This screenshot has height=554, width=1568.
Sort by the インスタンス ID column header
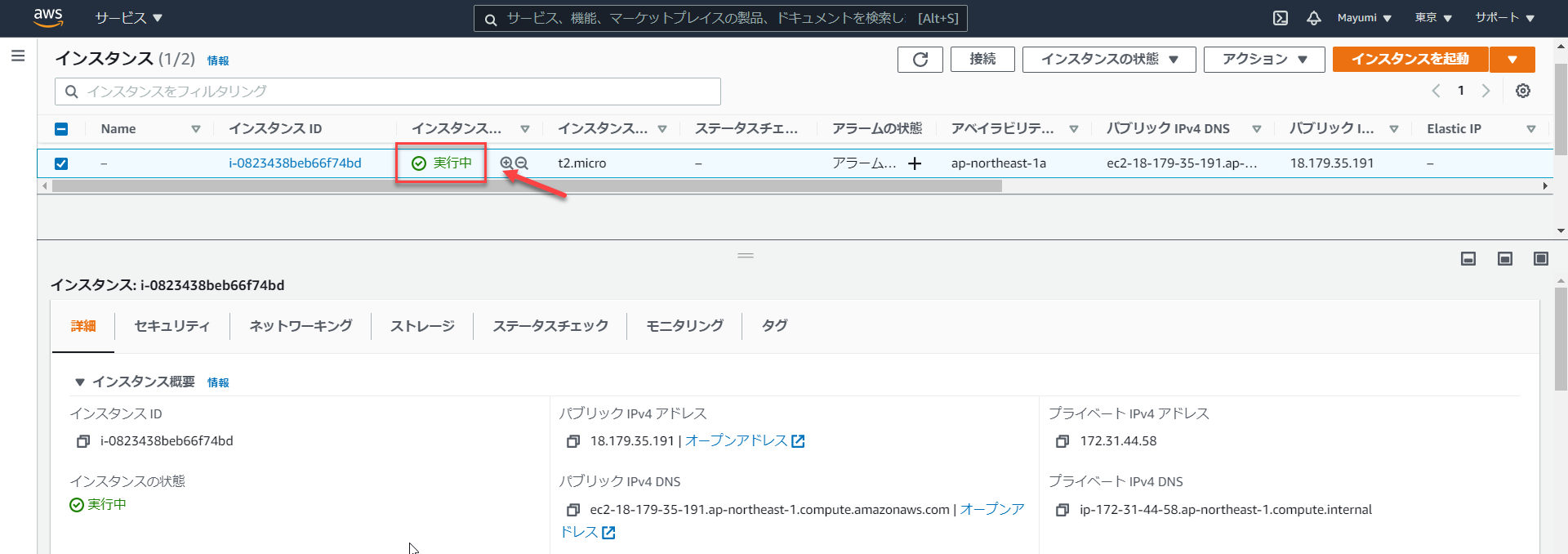275,129
